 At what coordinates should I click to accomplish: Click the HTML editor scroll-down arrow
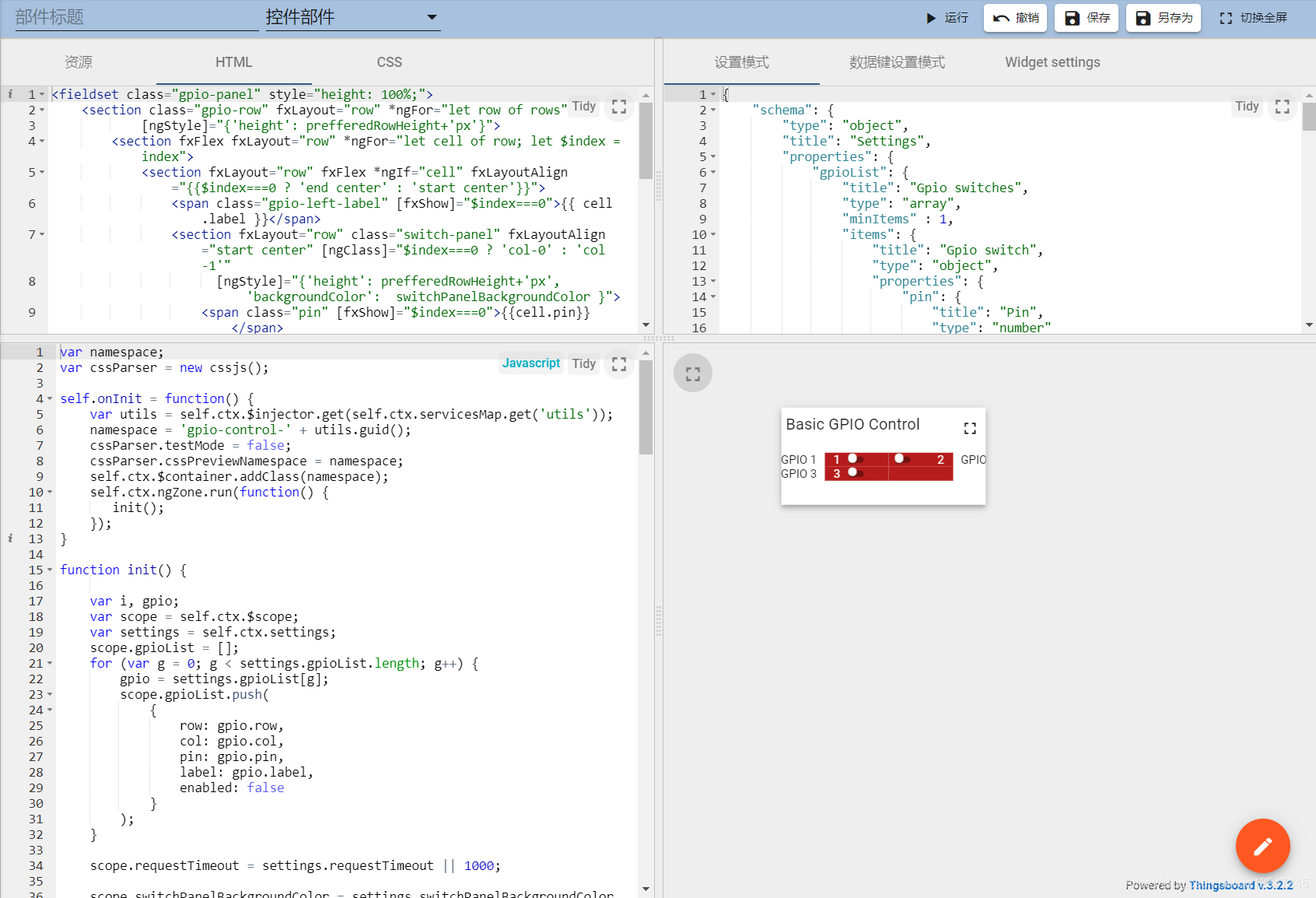tap(646, 325)
